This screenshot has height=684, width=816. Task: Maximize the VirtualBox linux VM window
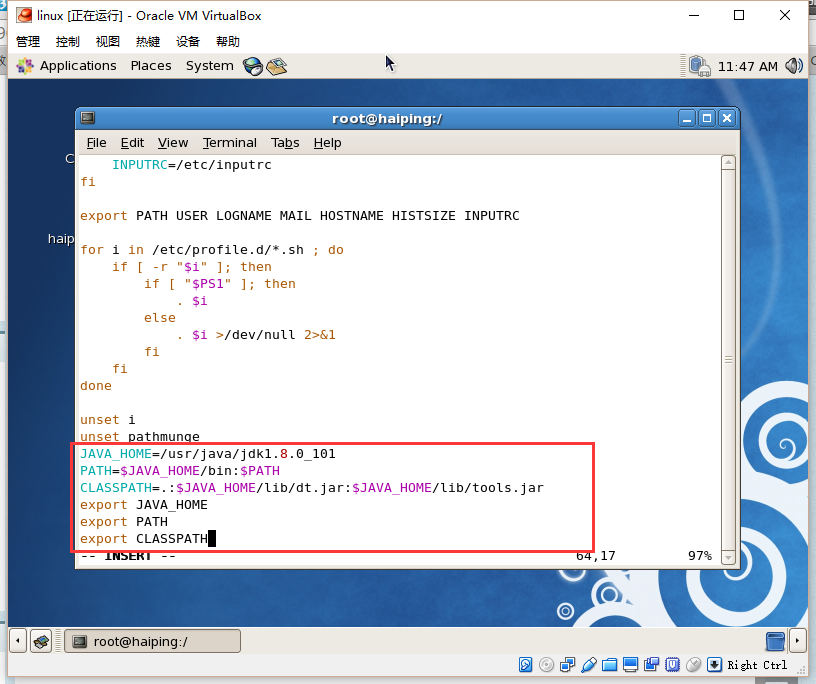pos(739,15)
